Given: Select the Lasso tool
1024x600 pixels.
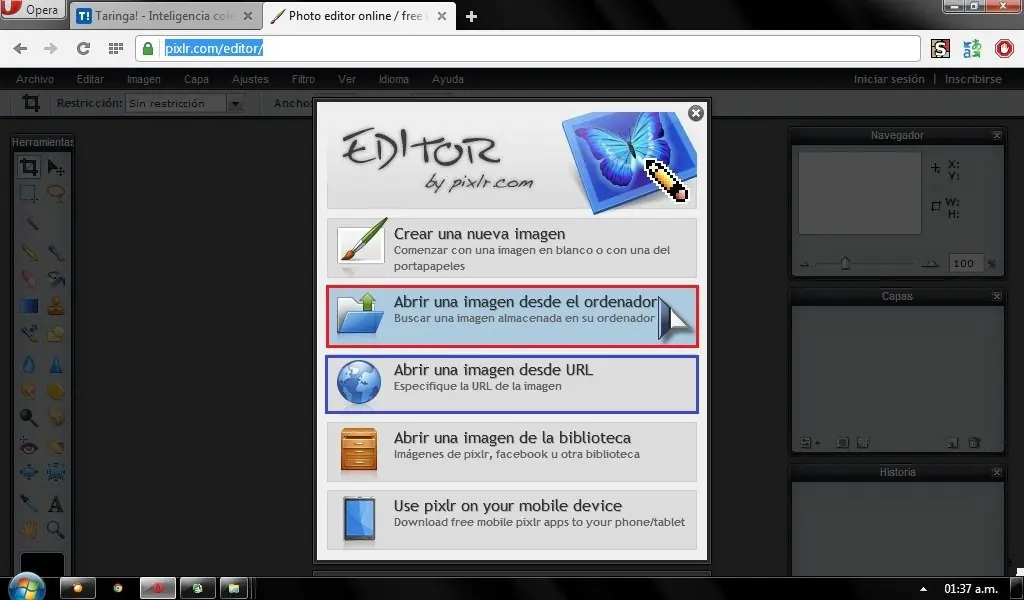Looking at the screenshot, I should pyautogui.click(x=56, y=194).
